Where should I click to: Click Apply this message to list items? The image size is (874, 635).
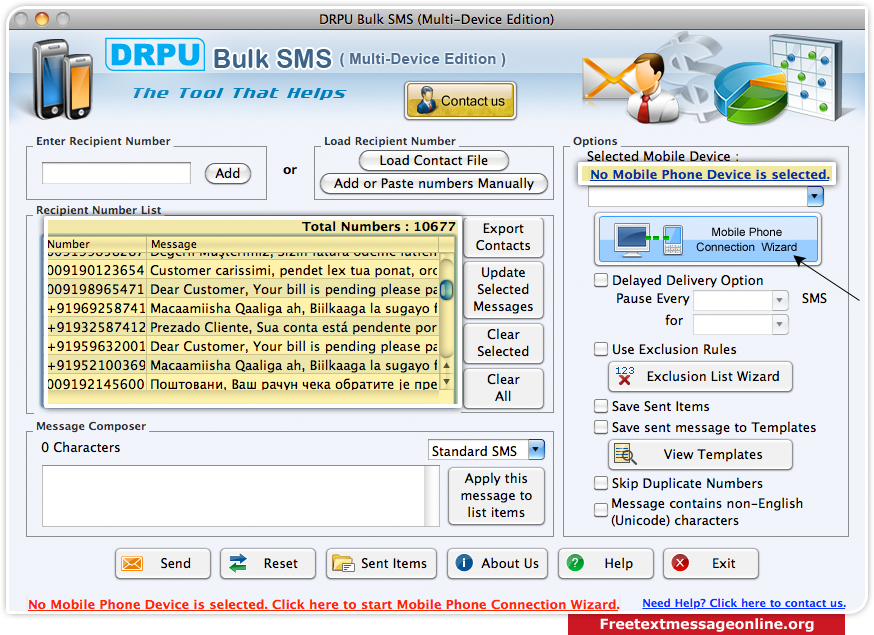click(496, 496)
